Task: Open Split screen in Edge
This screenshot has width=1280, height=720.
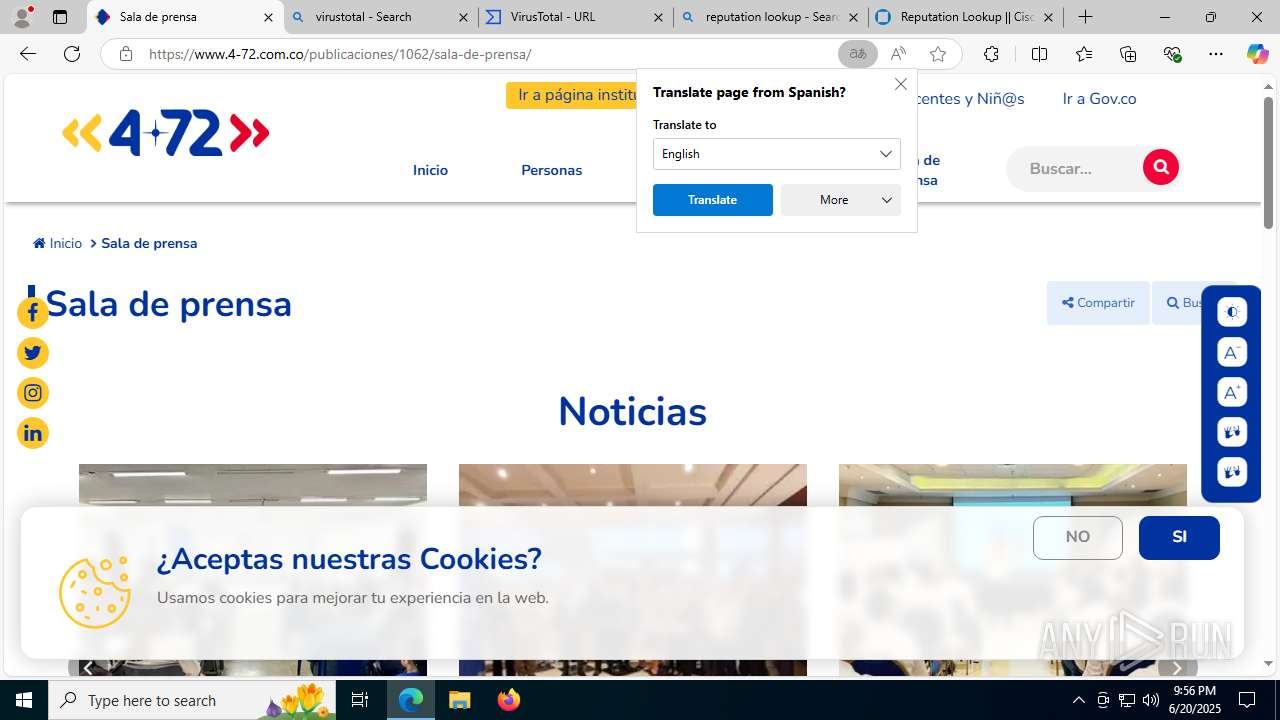Action: (1039, 54)
